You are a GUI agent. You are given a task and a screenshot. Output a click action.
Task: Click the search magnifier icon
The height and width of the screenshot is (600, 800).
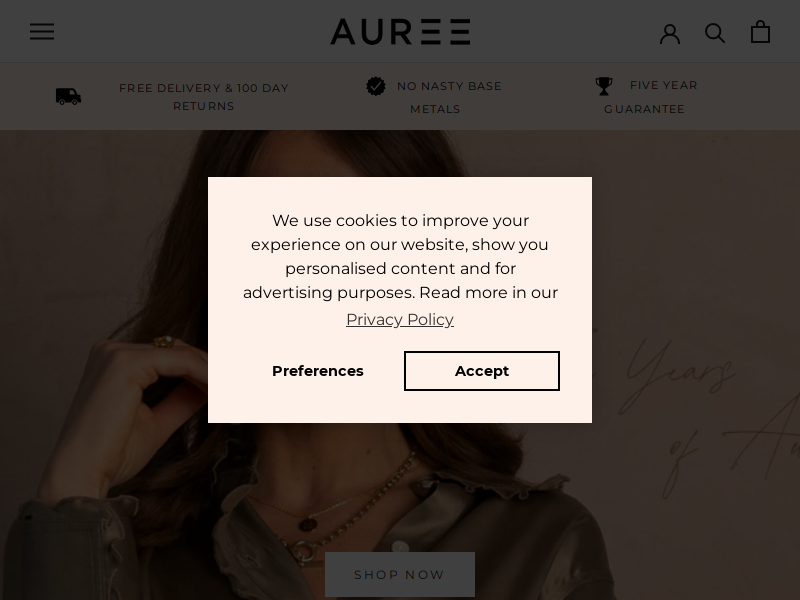(x=715, y=33)
